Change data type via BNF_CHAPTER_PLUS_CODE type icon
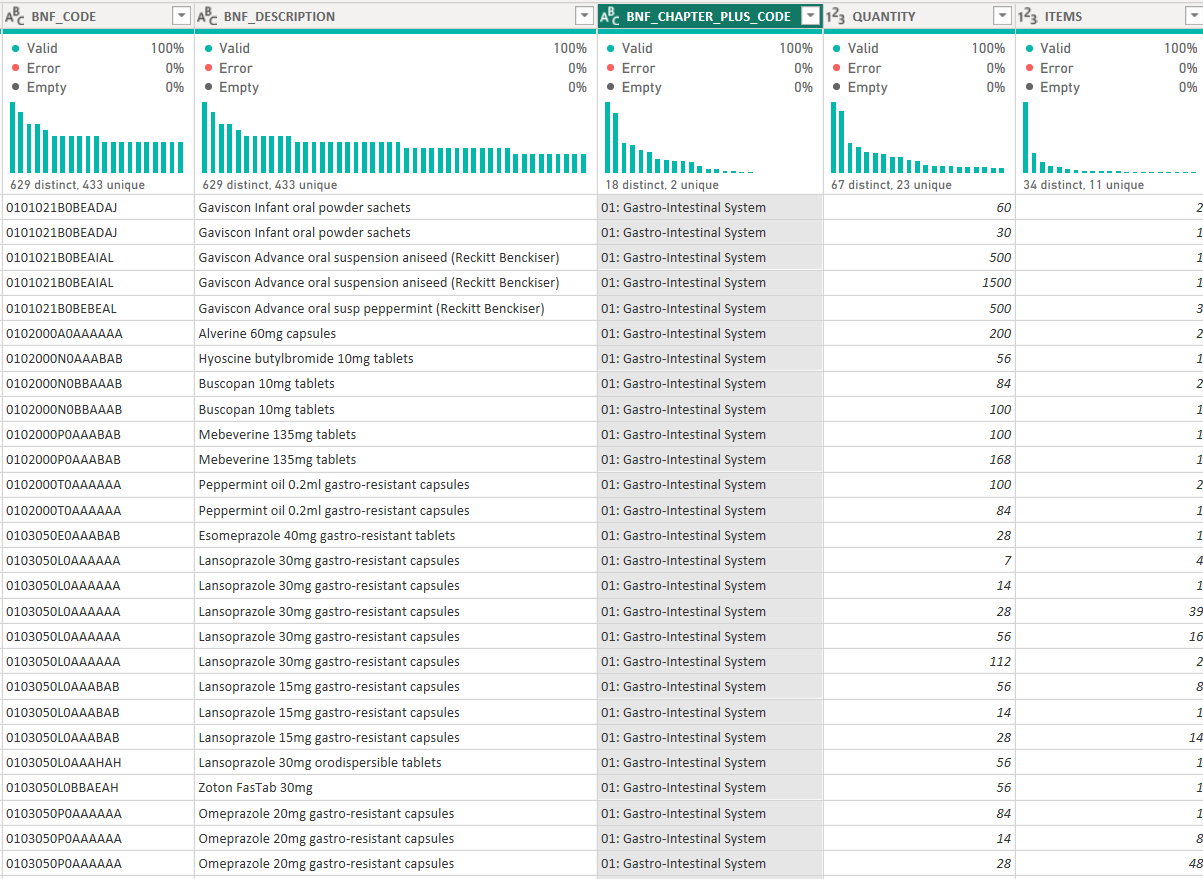 (610, 16)
